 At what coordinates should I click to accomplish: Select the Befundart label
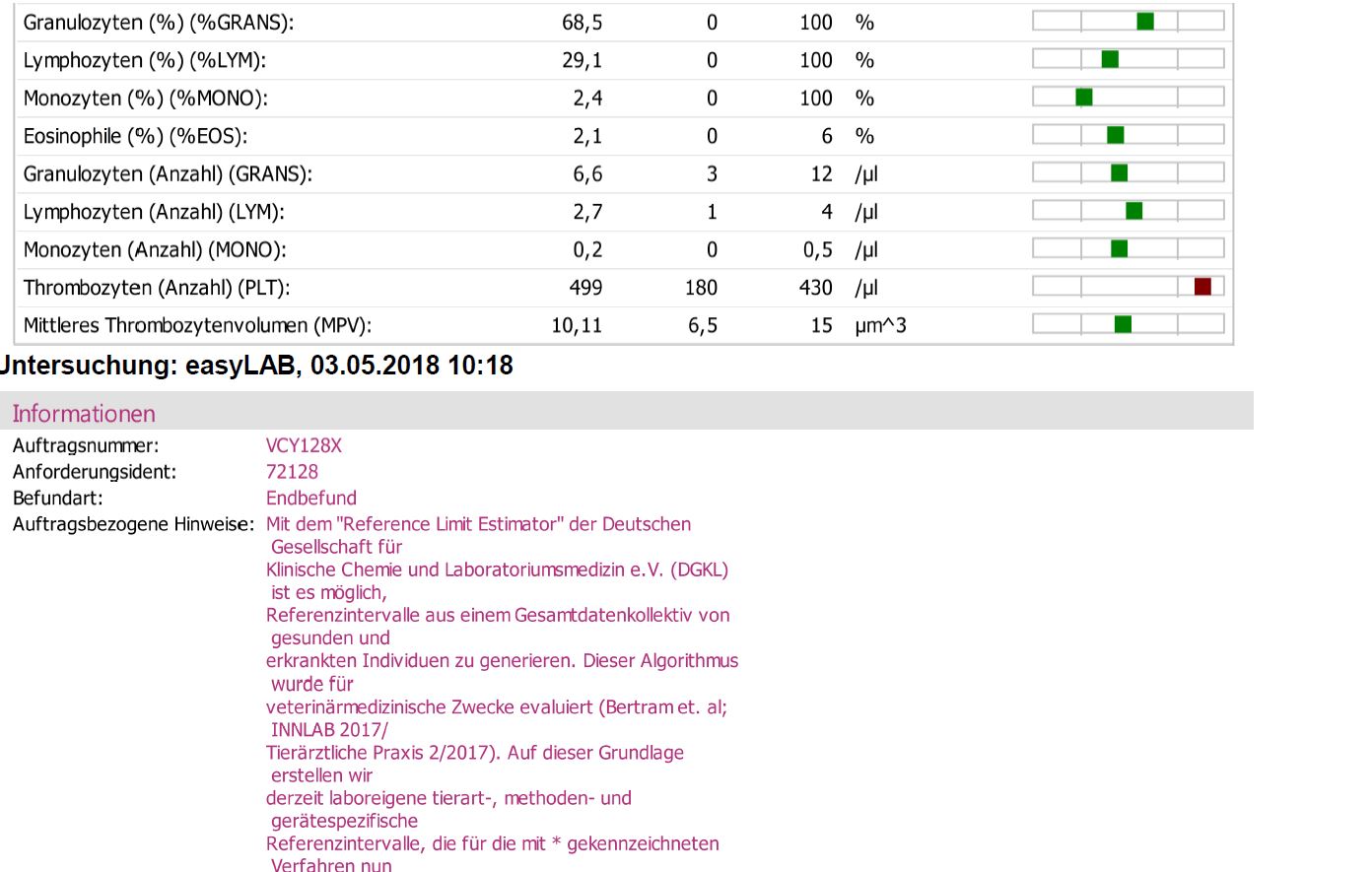(58, 499)
